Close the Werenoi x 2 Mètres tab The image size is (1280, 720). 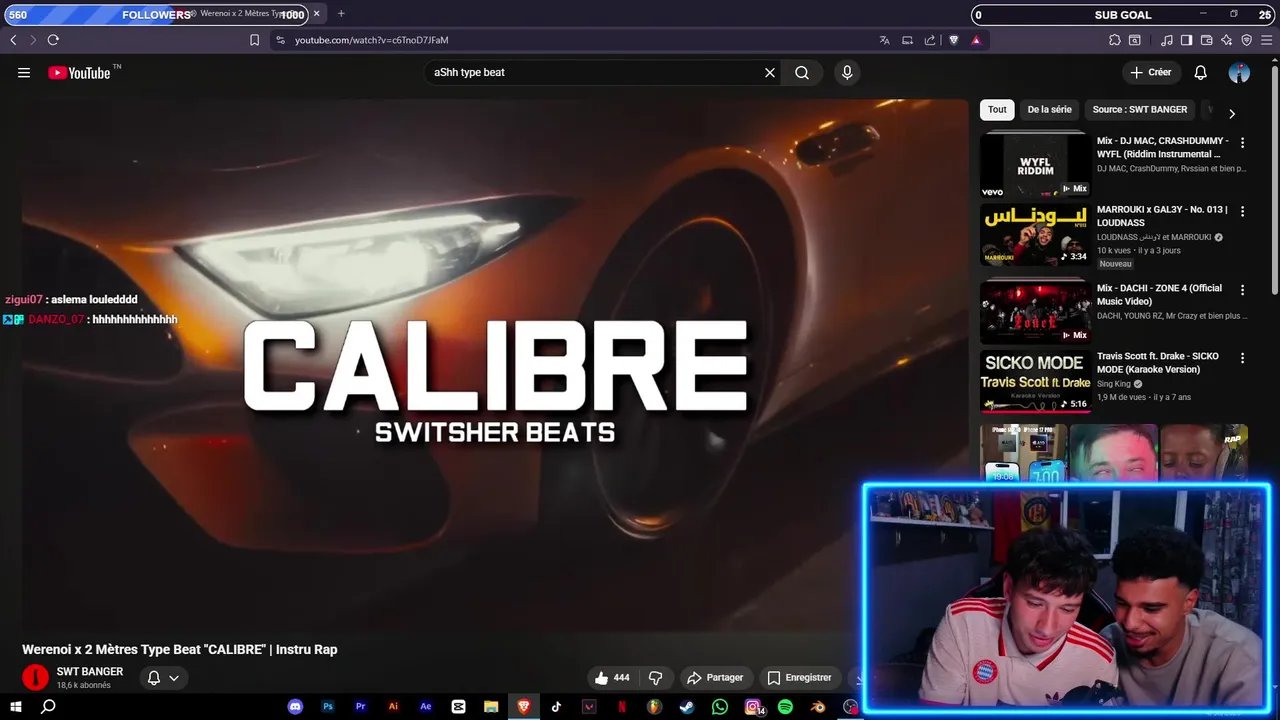[317, 14]
